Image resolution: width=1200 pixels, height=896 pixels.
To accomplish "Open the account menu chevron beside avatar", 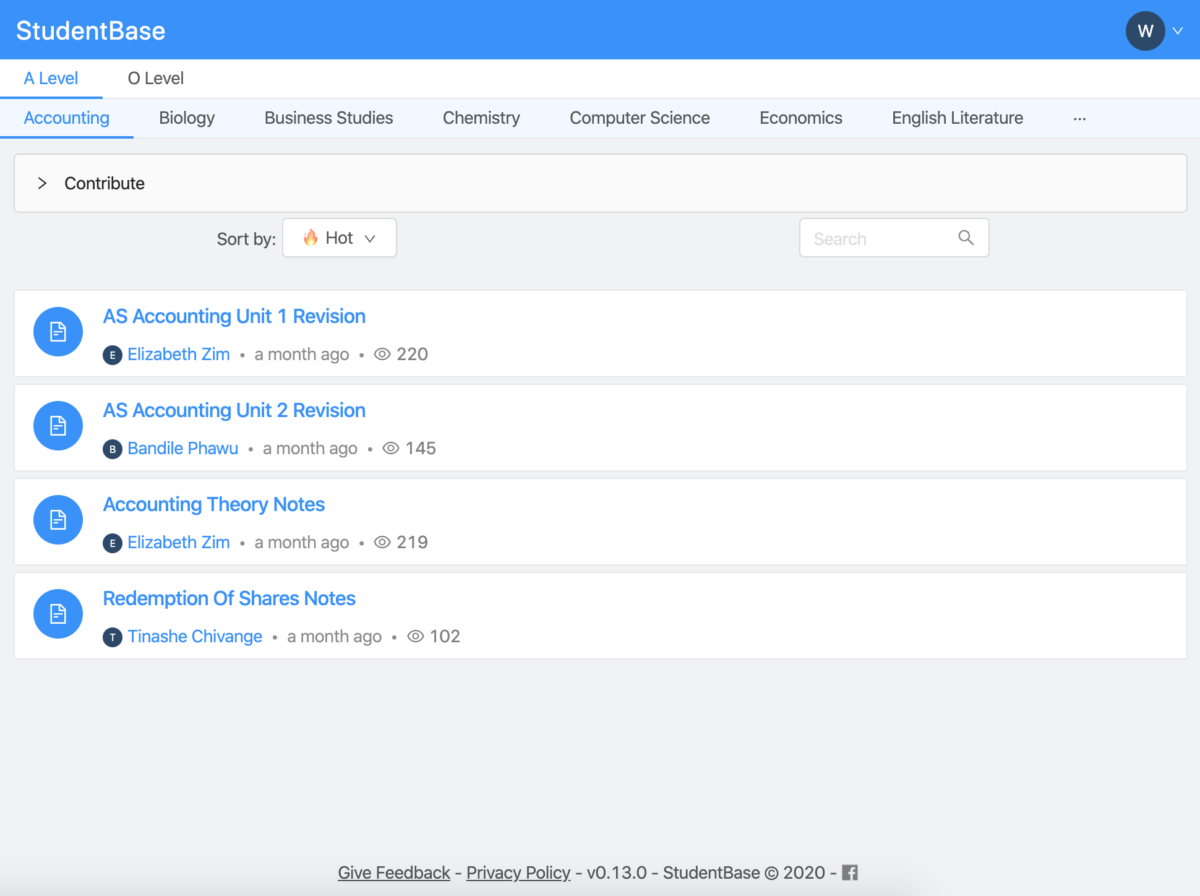I will tap(1178, 31).
